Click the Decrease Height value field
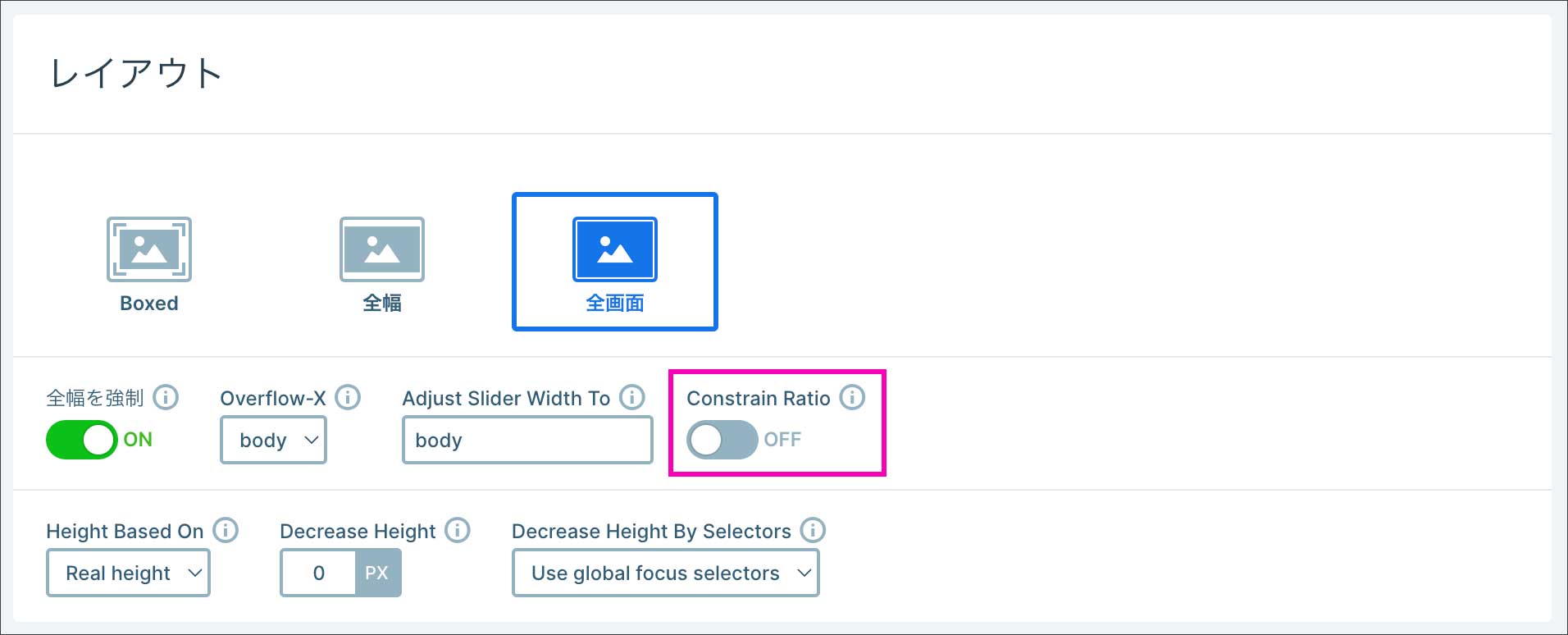 [318, 573]
